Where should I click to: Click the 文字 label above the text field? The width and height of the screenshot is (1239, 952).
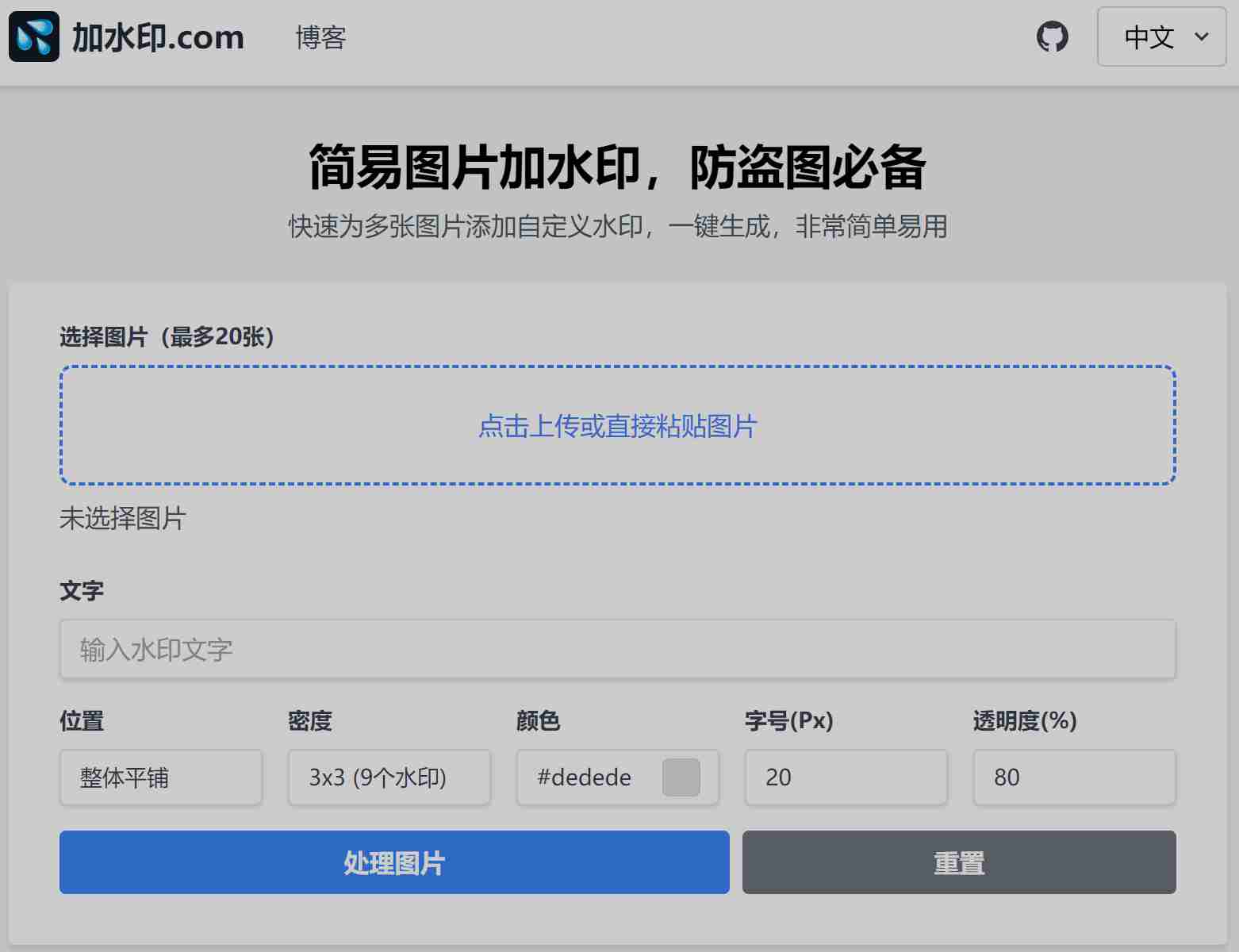(82, 591)
